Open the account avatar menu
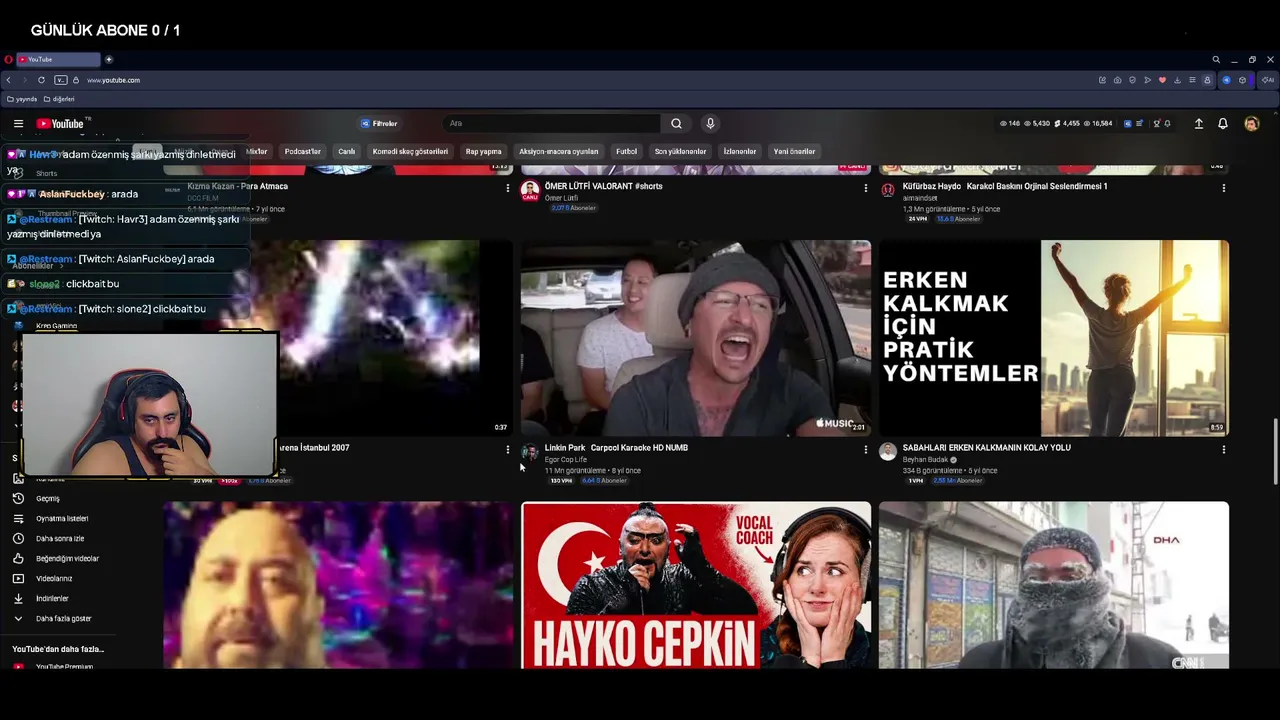 click(1251, 124)
